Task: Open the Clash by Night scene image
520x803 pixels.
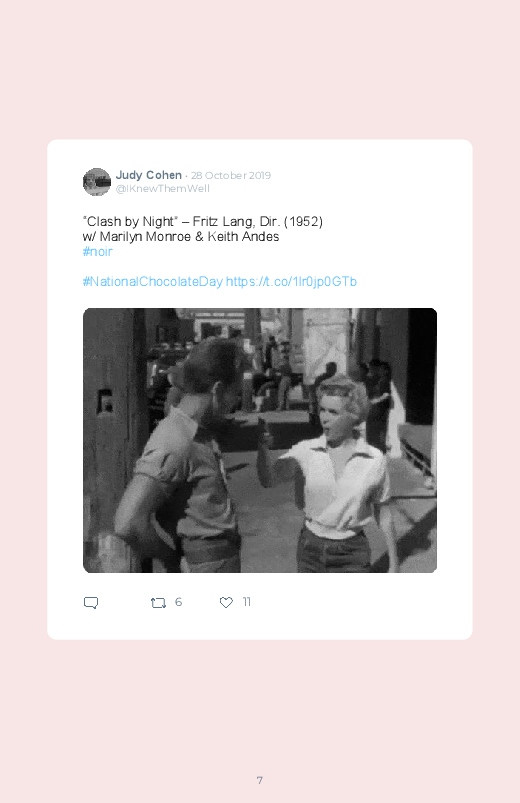Action: [x=260, y=440]
